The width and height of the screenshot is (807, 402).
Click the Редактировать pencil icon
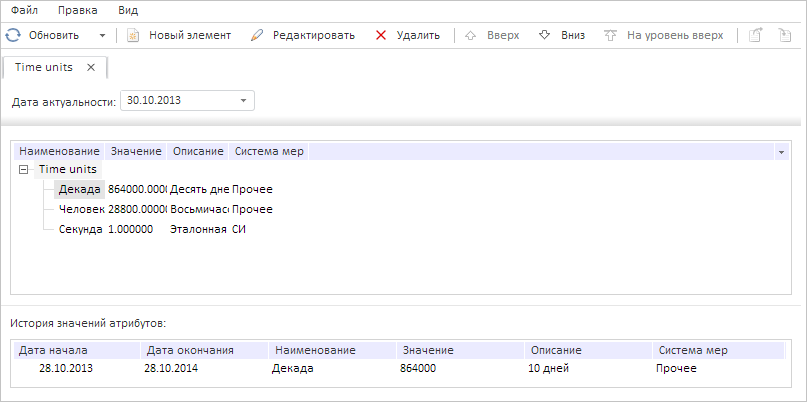point(257,35)
